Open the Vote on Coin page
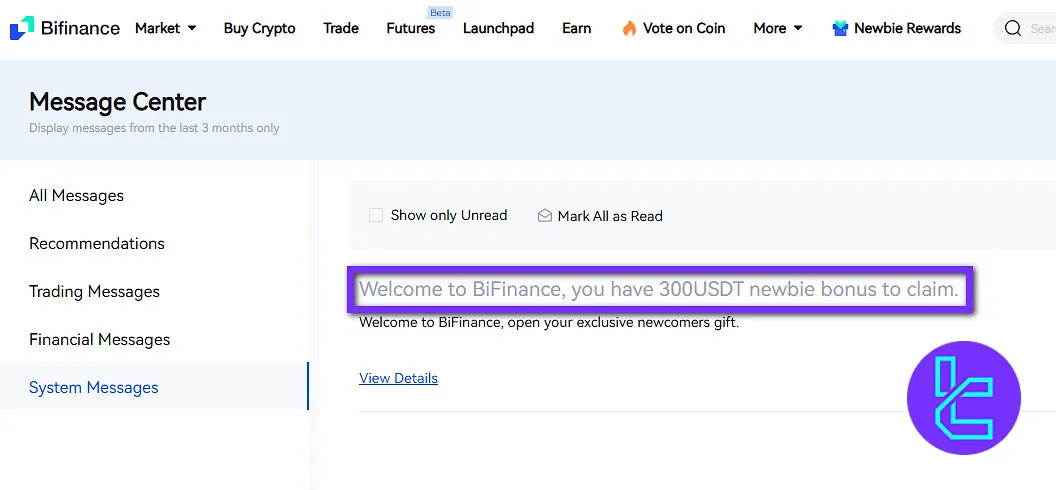The height and width of the screenshot is (490, 1056). [684, 28]
